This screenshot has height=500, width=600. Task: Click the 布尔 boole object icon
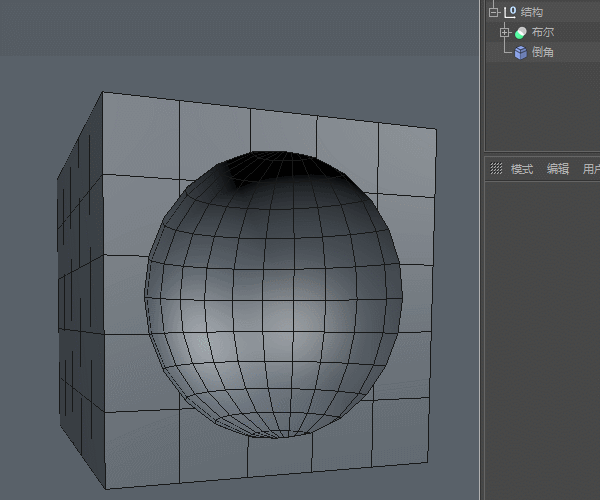(x=520, y=33)
